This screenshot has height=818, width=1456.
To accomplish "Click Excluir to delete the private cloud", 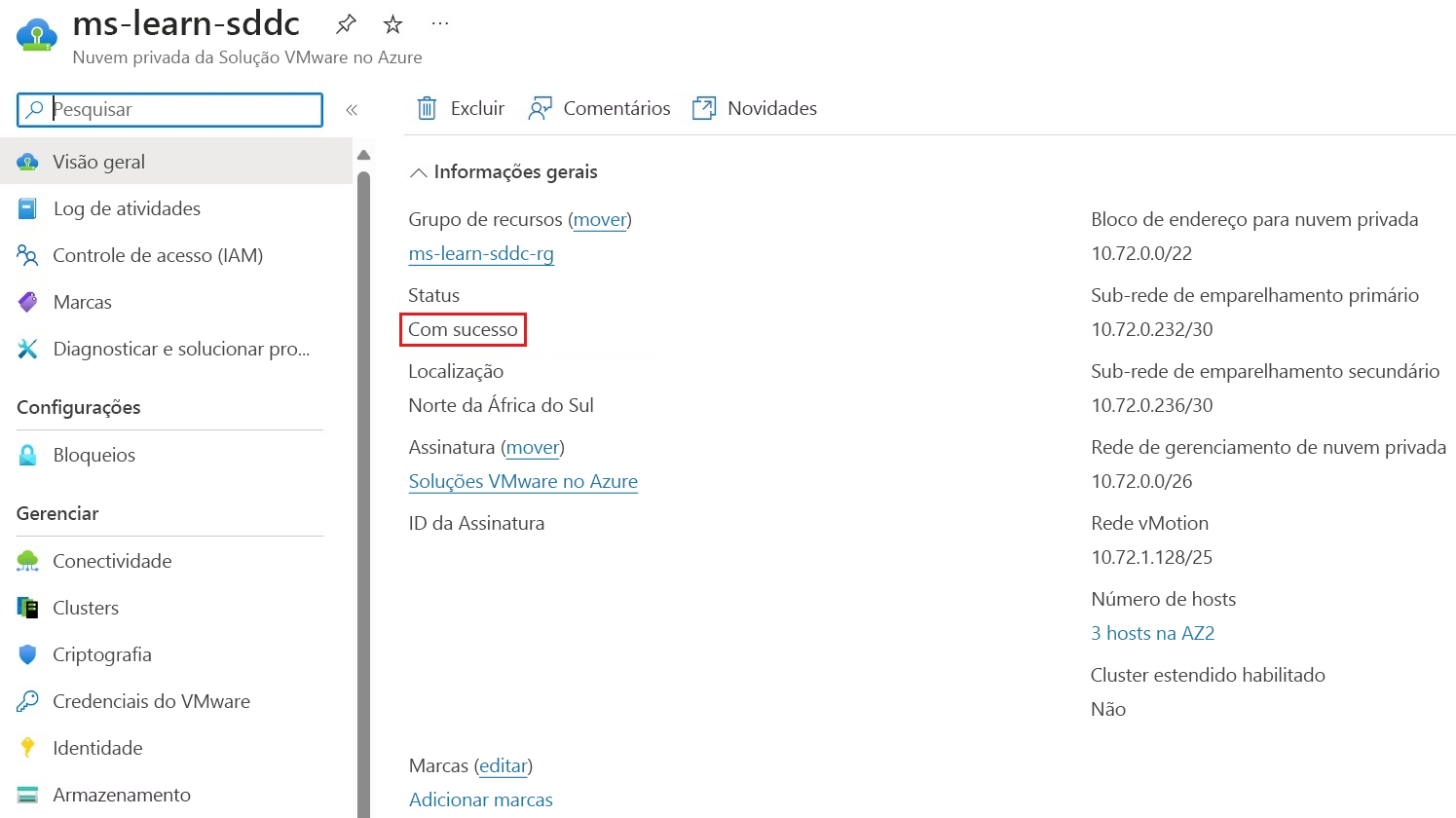I will click(459, 108).
